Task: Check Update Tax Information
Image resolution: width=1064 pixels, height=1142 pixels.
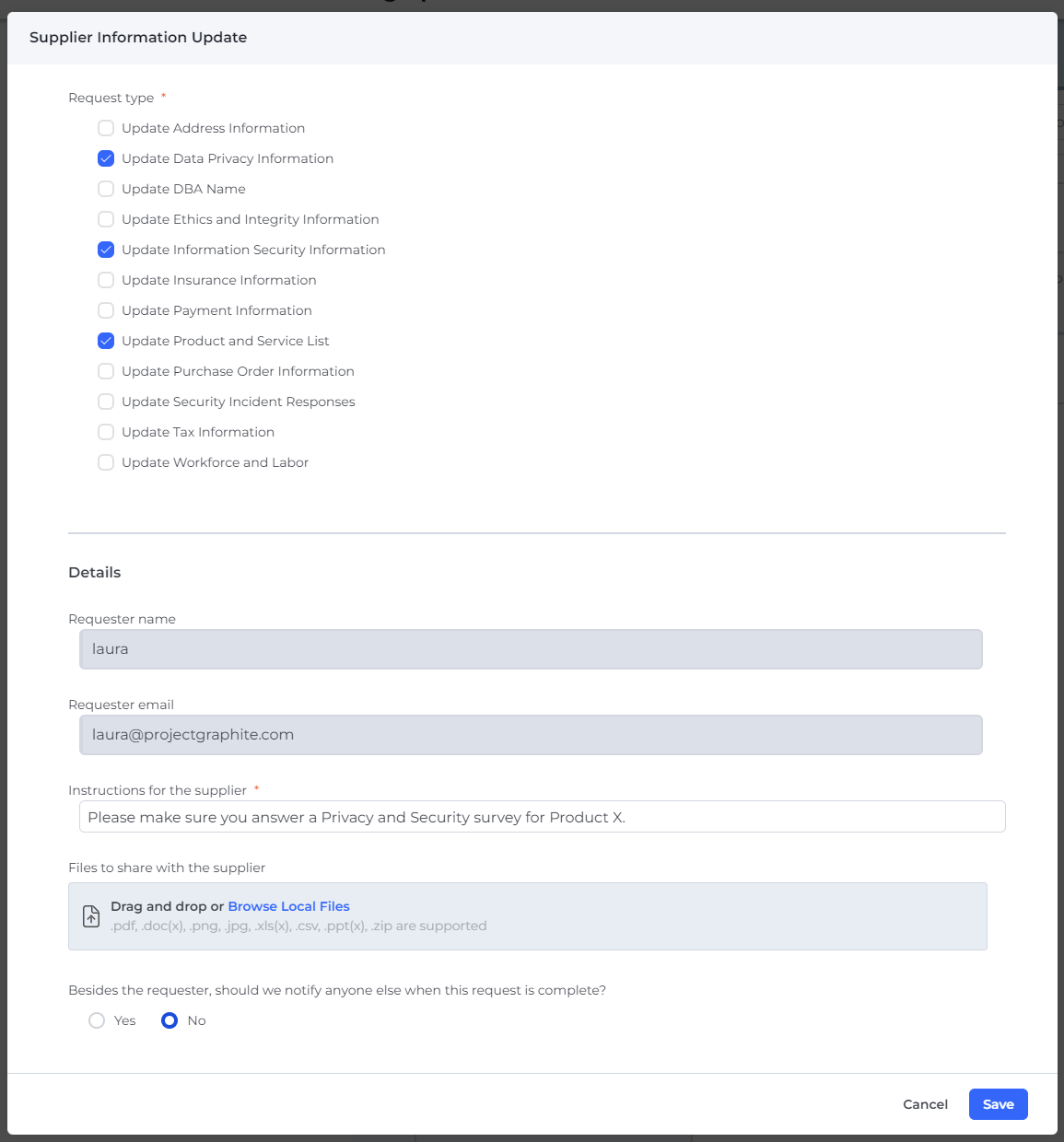Action: [106, 432]
